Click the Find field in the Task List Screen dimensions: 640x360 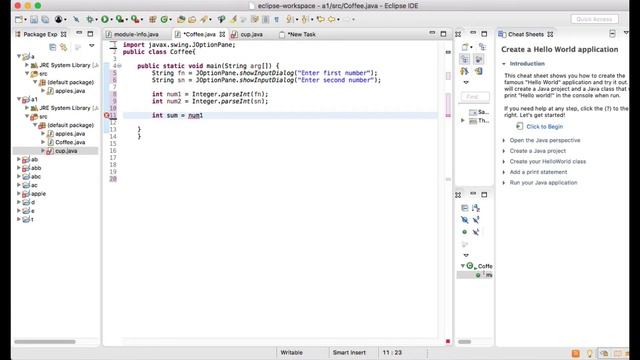[x=475, y=97]
